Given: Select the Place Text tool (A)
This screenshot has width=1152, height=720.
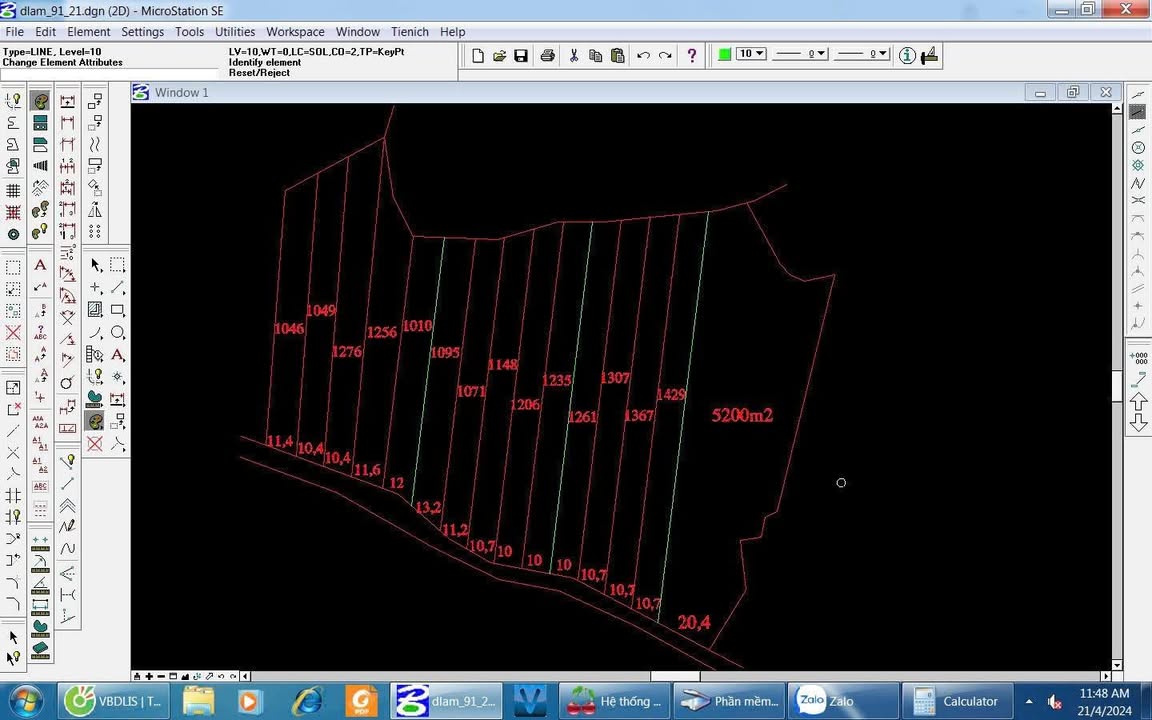Looking at the screenshot, I should [x=40, y=265].
